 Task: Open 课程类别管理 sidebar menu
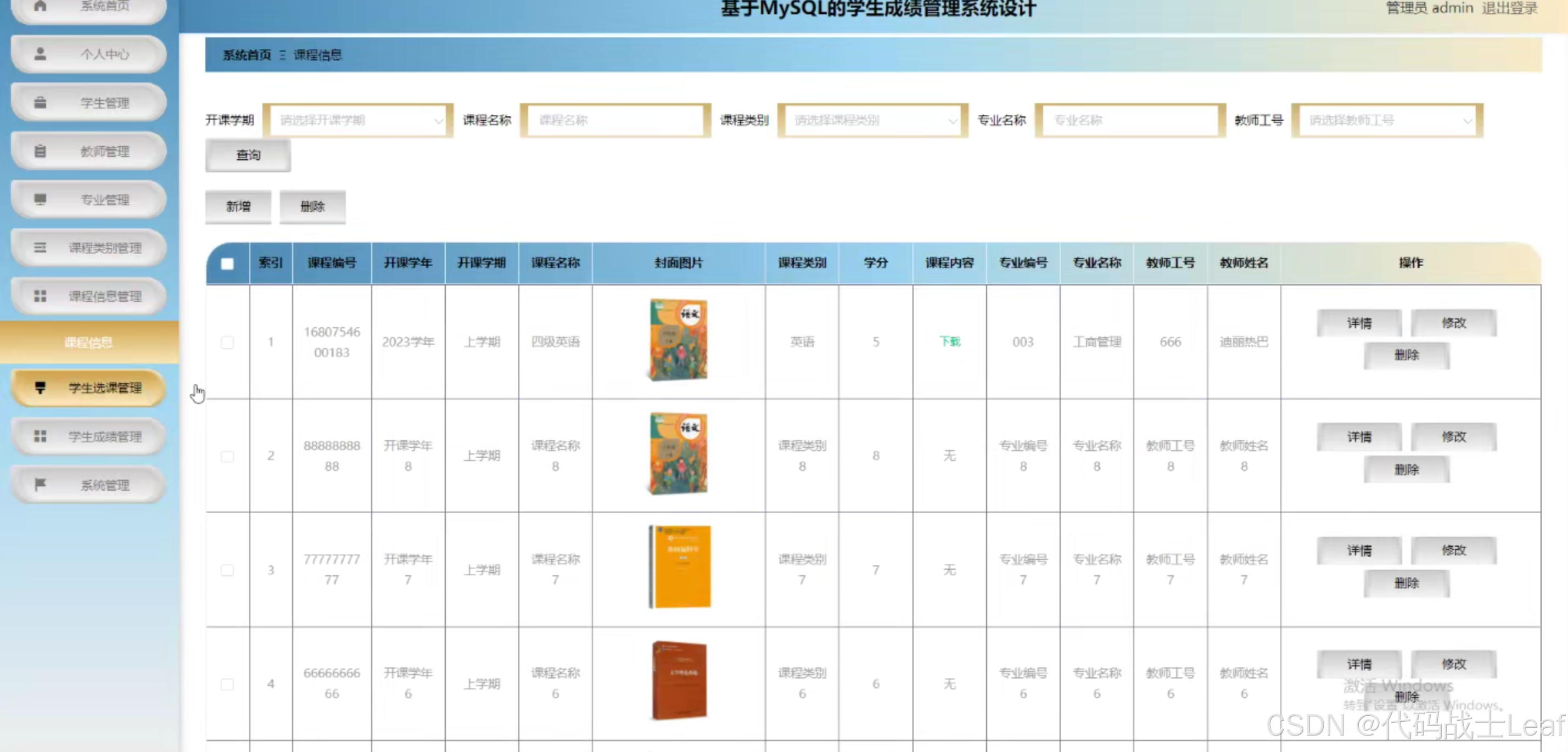89,248
